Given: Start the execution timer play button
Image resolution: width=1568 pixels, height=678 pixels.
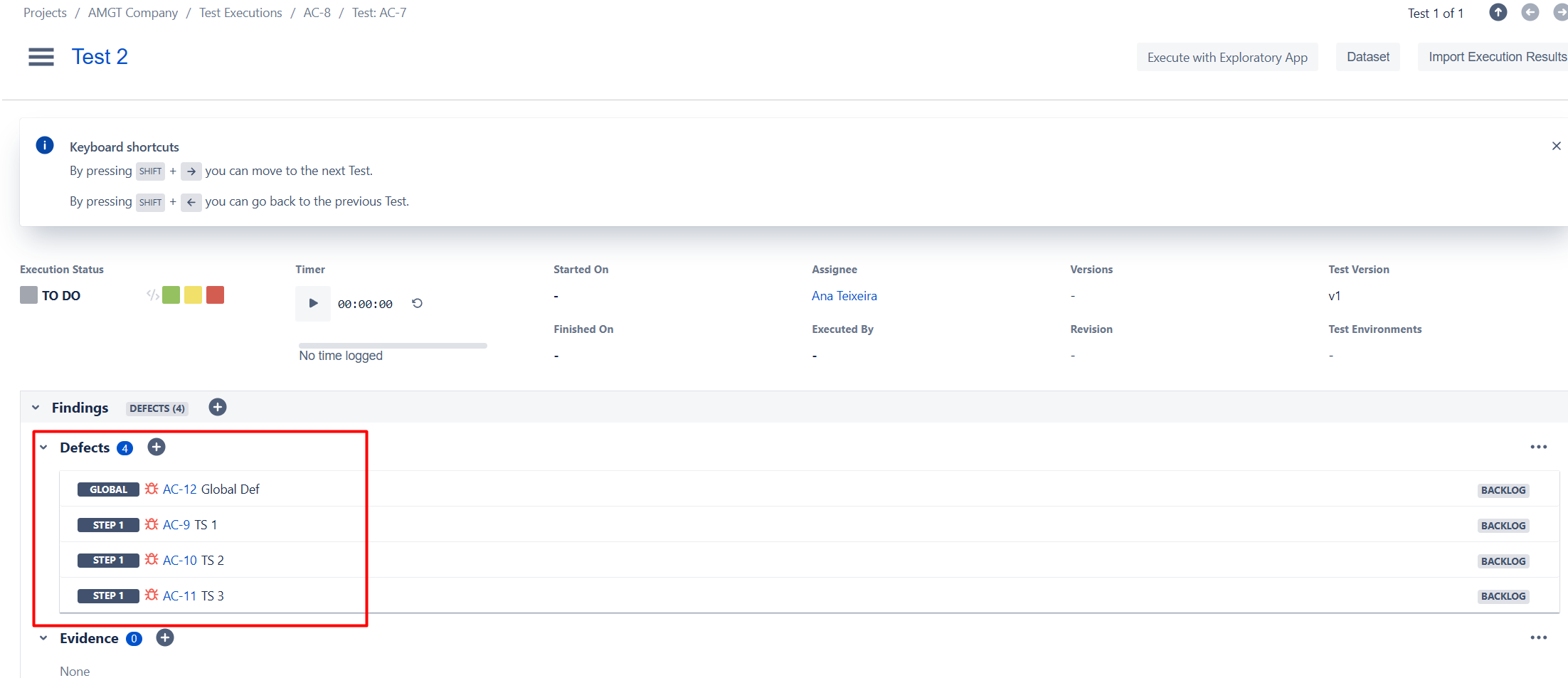Looking at the screenshot, I should coord(313,304).
